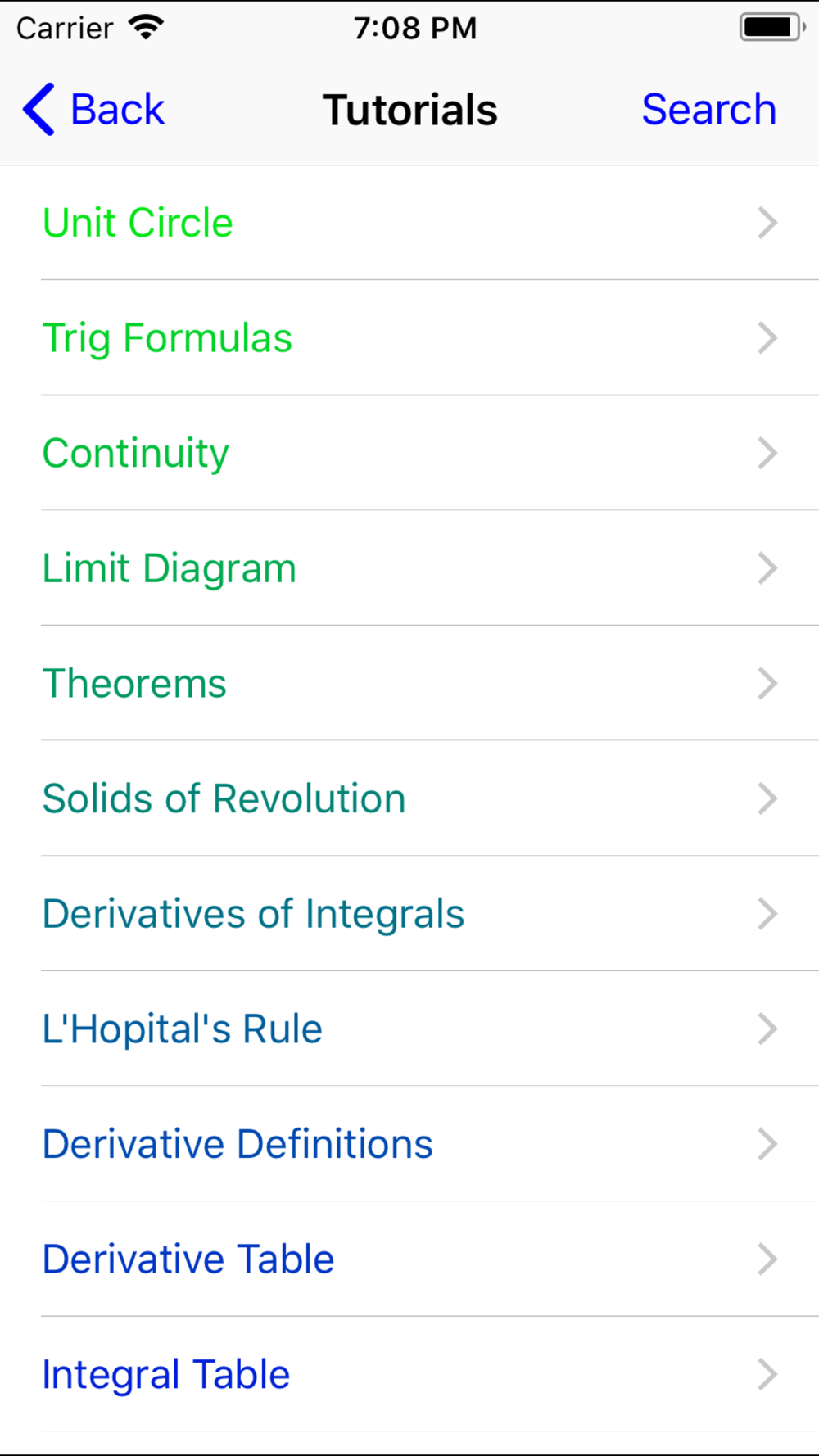Click the chevron beside Theorems
The height and width of the screenshot is (1456, 819).
click(767, 683)
